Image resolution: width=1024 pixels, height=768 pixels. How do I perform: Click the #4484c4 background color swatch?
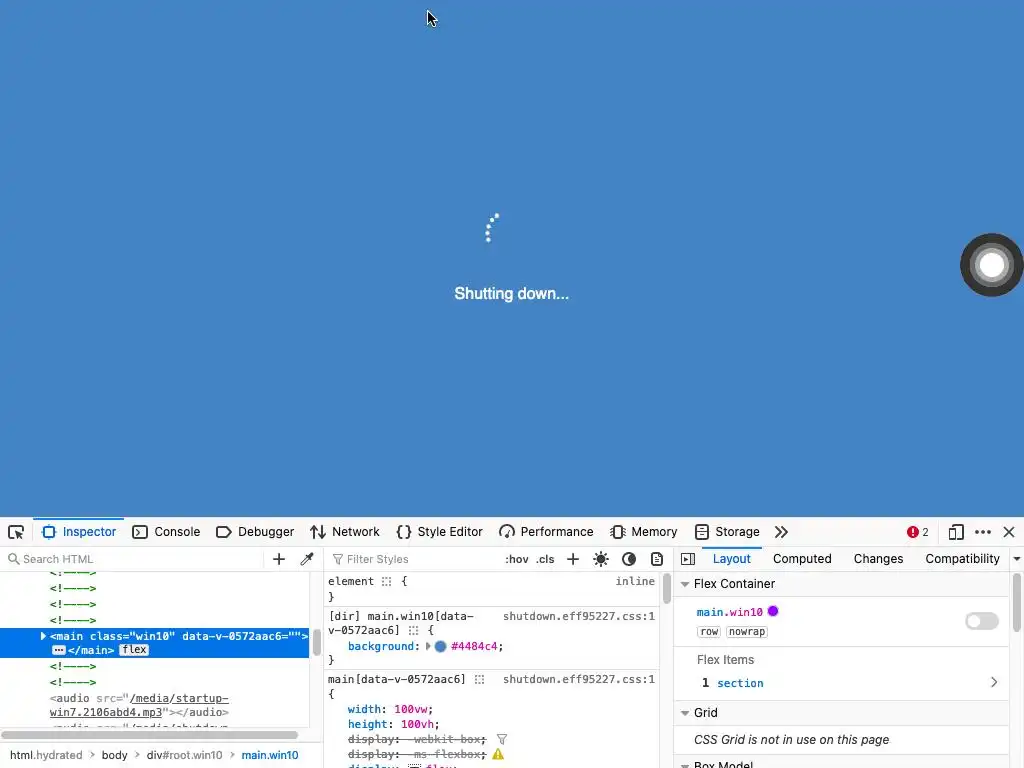point(440,647)
